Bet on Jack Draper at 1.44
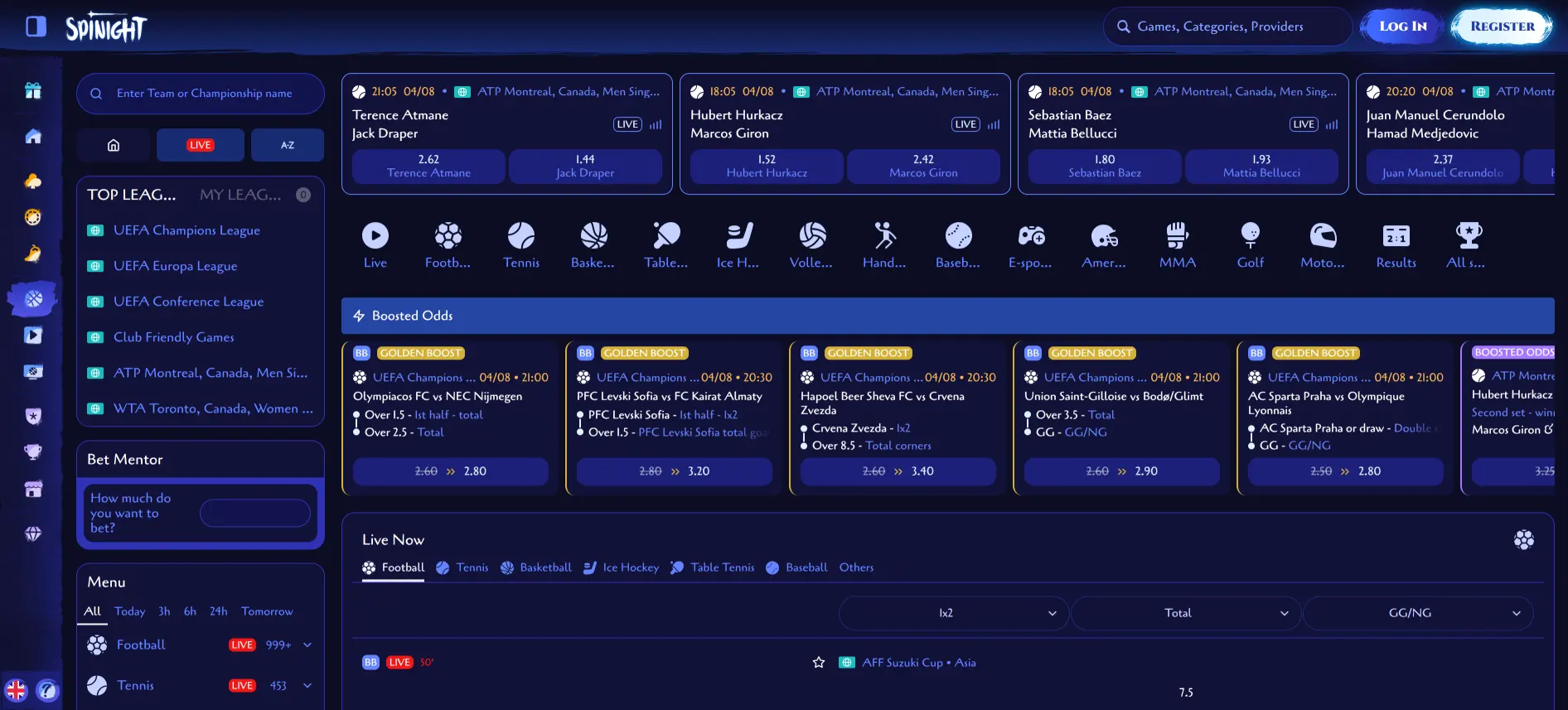The height and width of the screenshot is (710, 1568). [x=585, y=166]
